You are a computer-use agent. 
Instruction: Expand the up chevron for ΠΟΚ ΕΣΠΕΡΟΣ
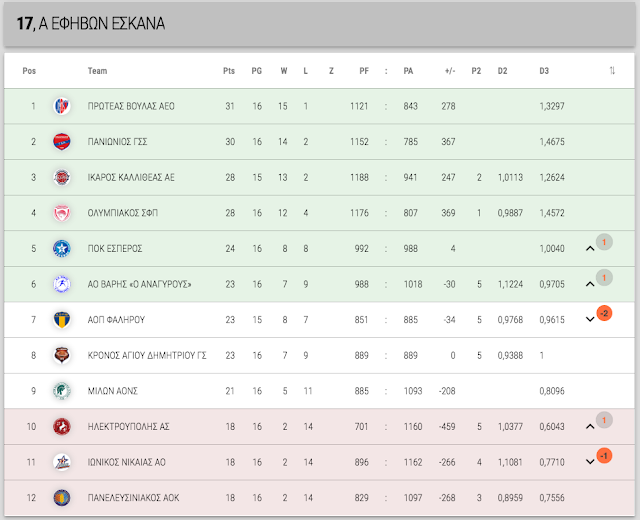pyautogui.click(x=590, y=248)
